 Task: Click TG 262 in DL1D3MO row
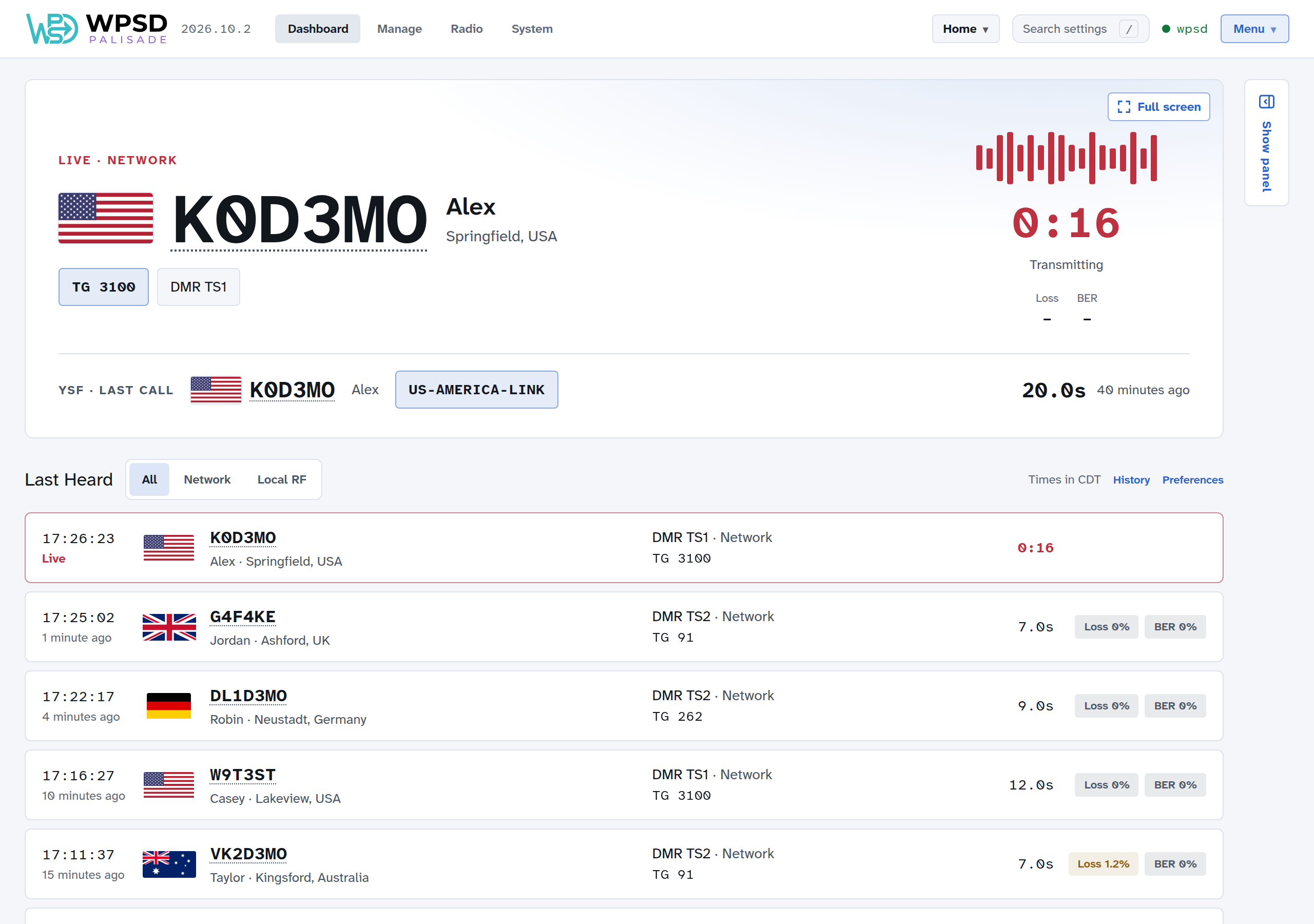tap(677, 717)
